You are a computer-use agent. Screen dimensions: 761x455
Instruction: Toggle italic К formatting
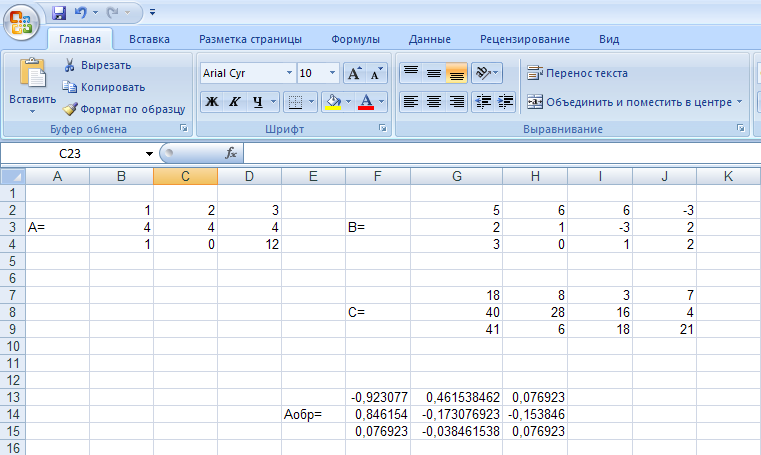pyautogui.click(x=235, y=102)
